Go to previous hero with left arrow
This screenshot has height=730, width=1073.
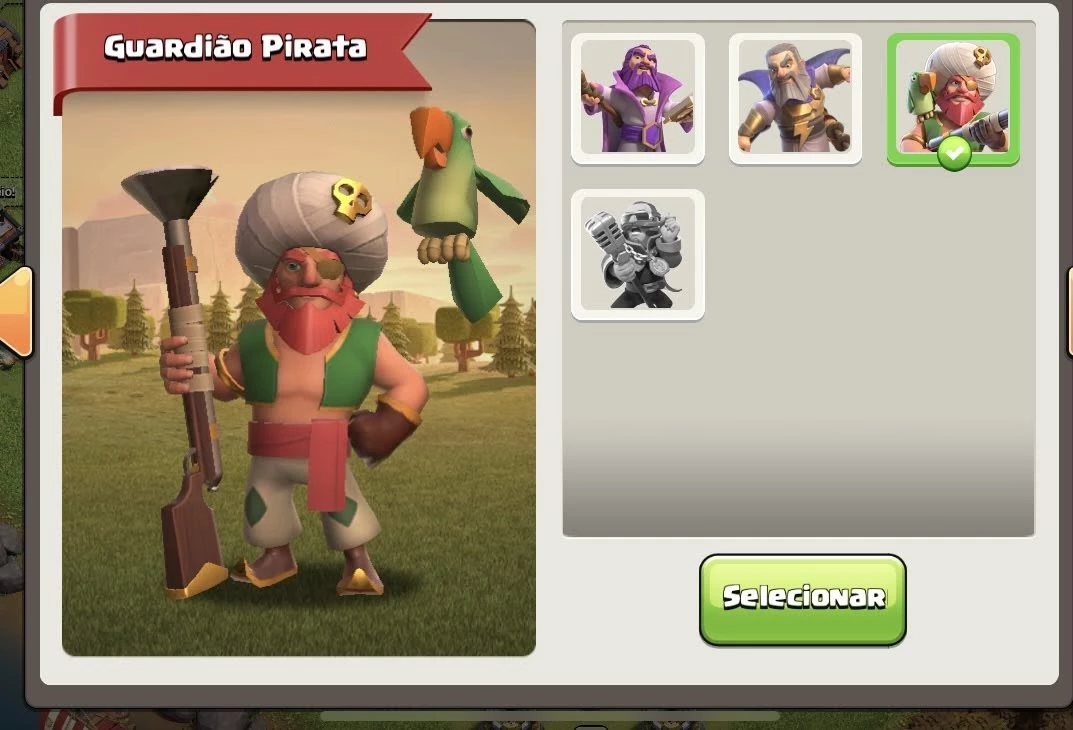[16, 312]
